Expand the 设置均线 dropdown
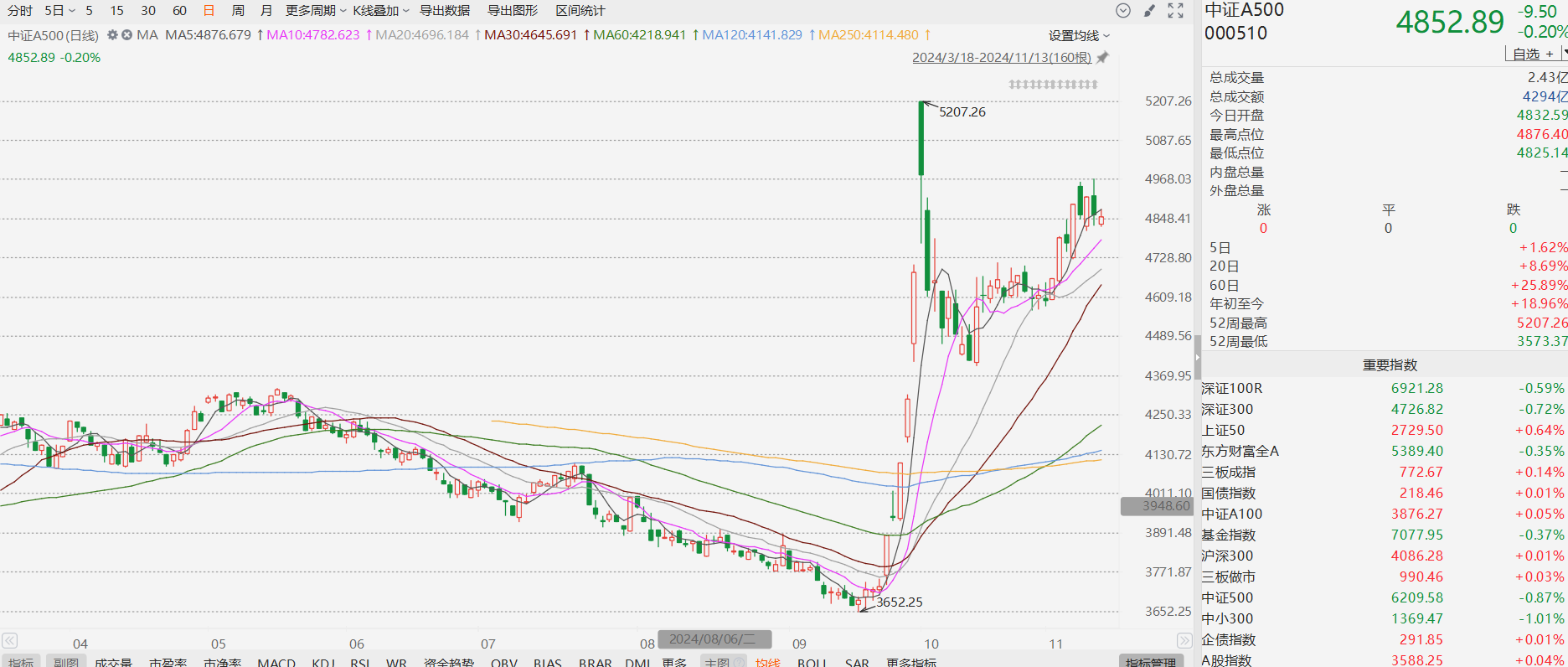The height and width of the screenshot is (667, 1568). click(1079, 36)
